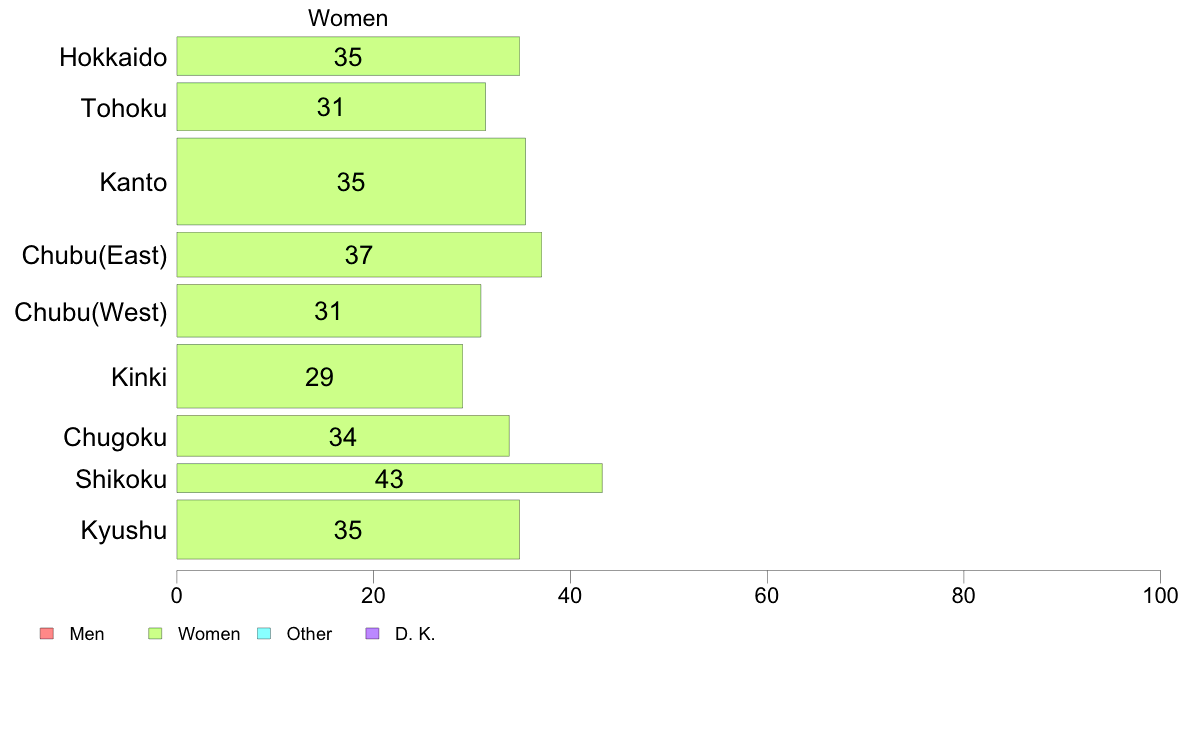This screenshot has height=736, width=1188.
Task: Select the tall Kanto bar
Action: (351, 182)
